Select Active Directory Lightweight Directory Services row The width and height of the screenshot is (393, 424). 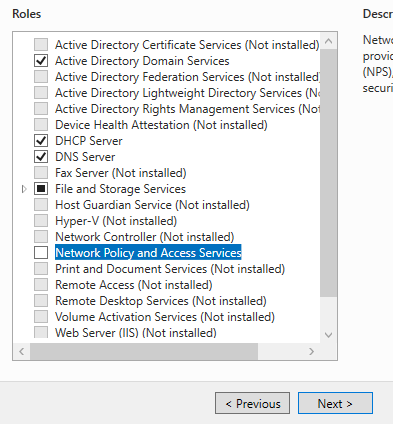(187, 93)
